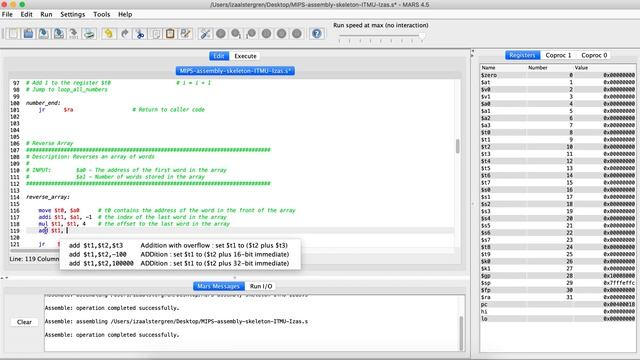Viewport: 640px width, 360px height.
Task: Place cursor on 'move $t0, $a0' line
Action: coord(59,211)
